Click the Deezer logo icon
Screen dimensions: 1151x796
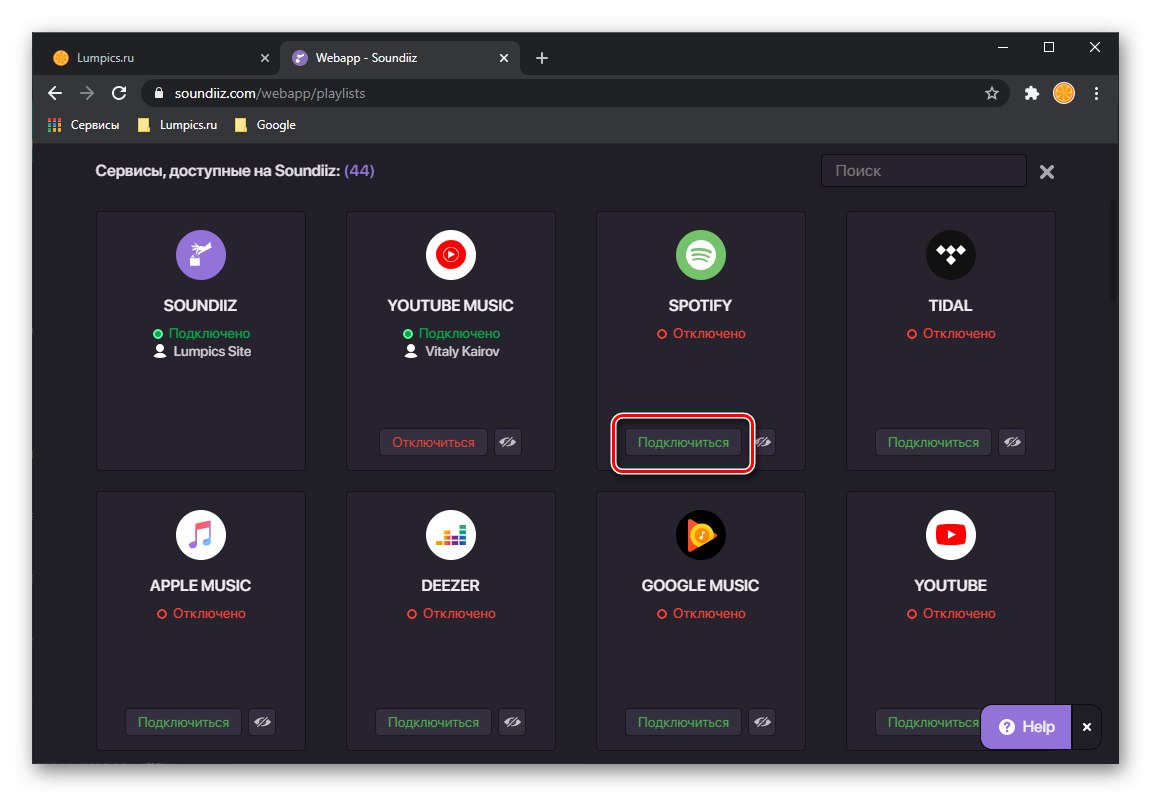tap(451, 535)
